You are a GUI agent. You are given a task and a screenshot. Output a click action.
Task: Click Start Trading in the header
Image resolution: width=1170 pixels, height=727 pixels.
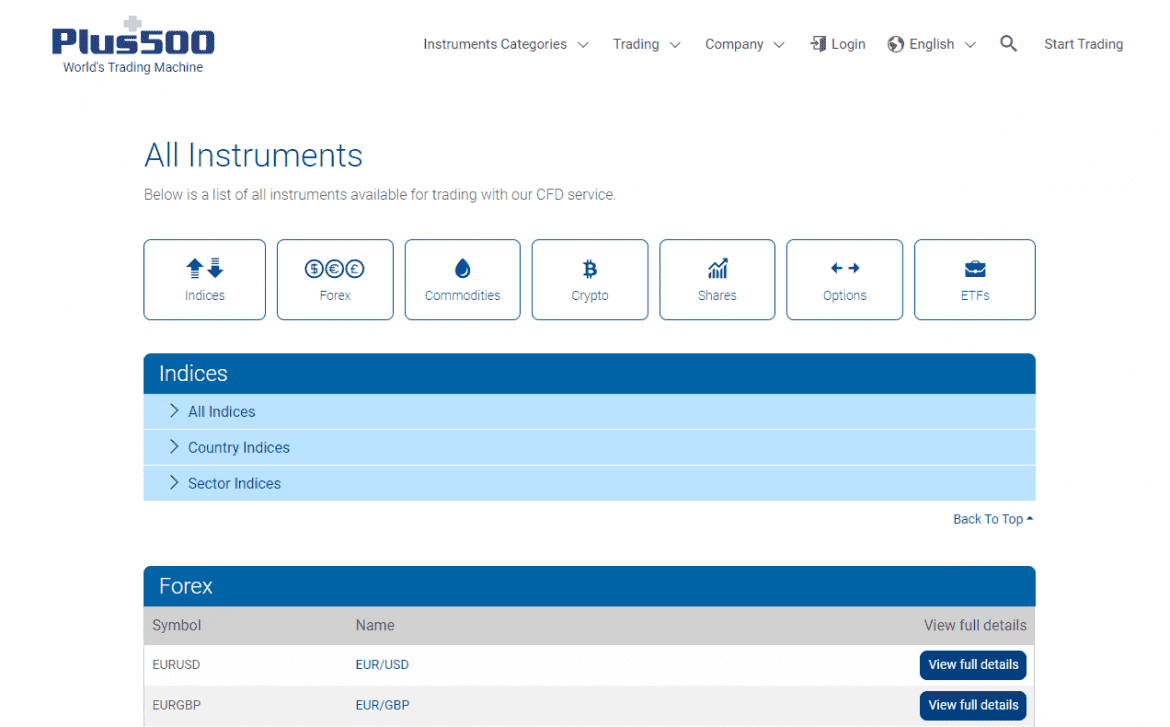coord(1083,44)
